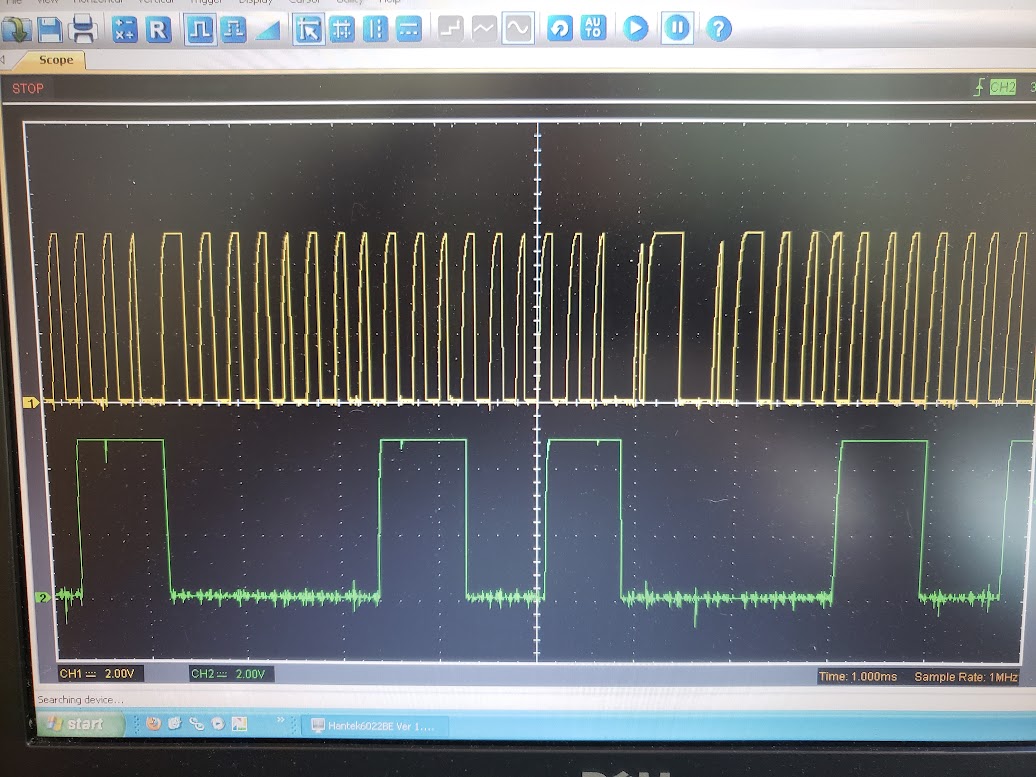Save the waveform with the floppy disk icon
This screenshot has height=777, width=1036.
coord(50,30)
